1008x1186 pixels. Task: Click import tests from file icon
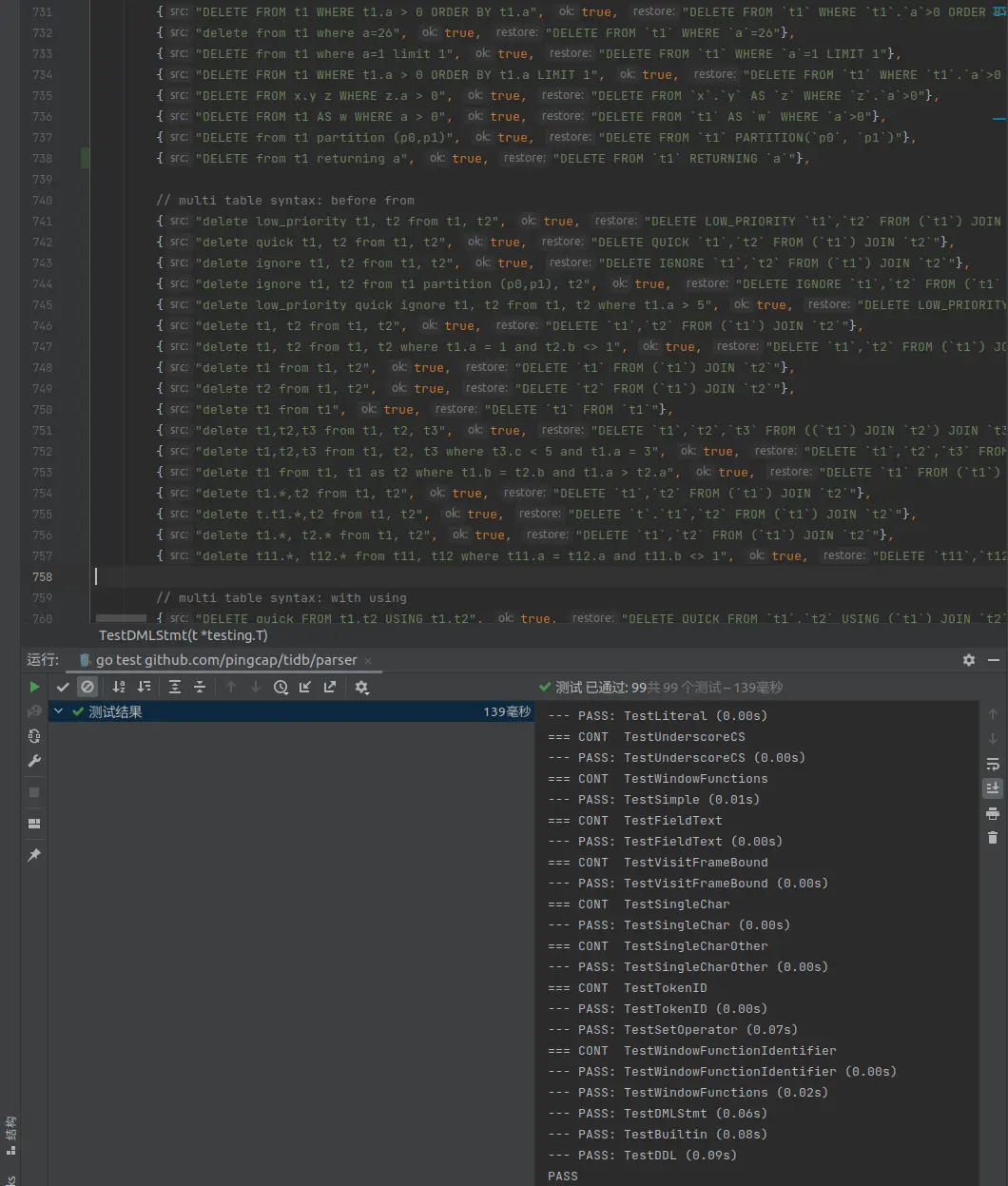pos(305,687)
